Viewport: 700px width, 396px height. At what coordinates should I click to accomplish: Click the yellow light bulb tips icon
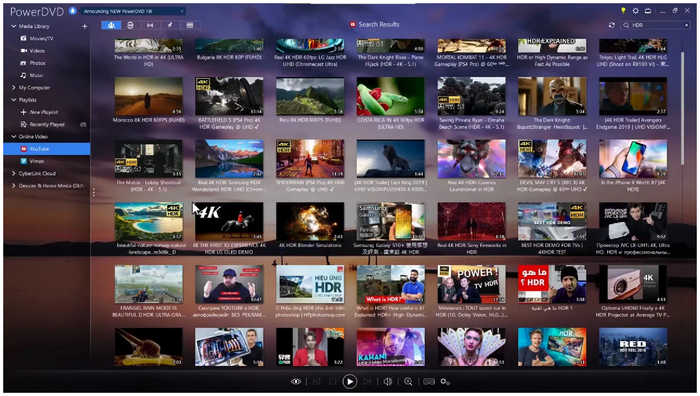(x=623, y=11)
